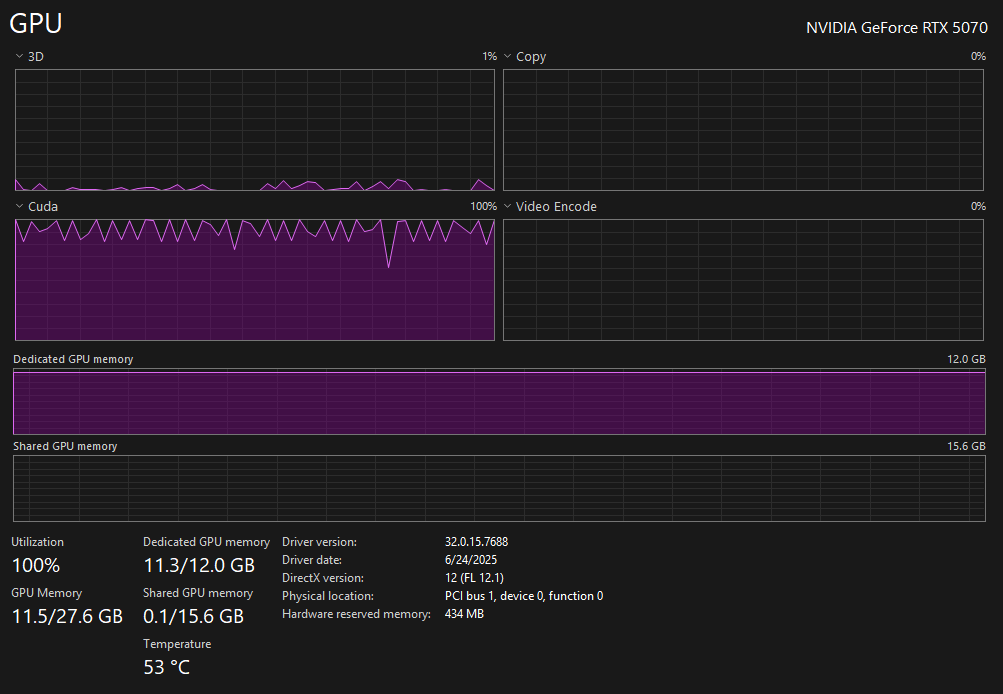The image size is (1003, 694).
Task: Click the Video Encode usage graph
Action: (x=743, y=280)
